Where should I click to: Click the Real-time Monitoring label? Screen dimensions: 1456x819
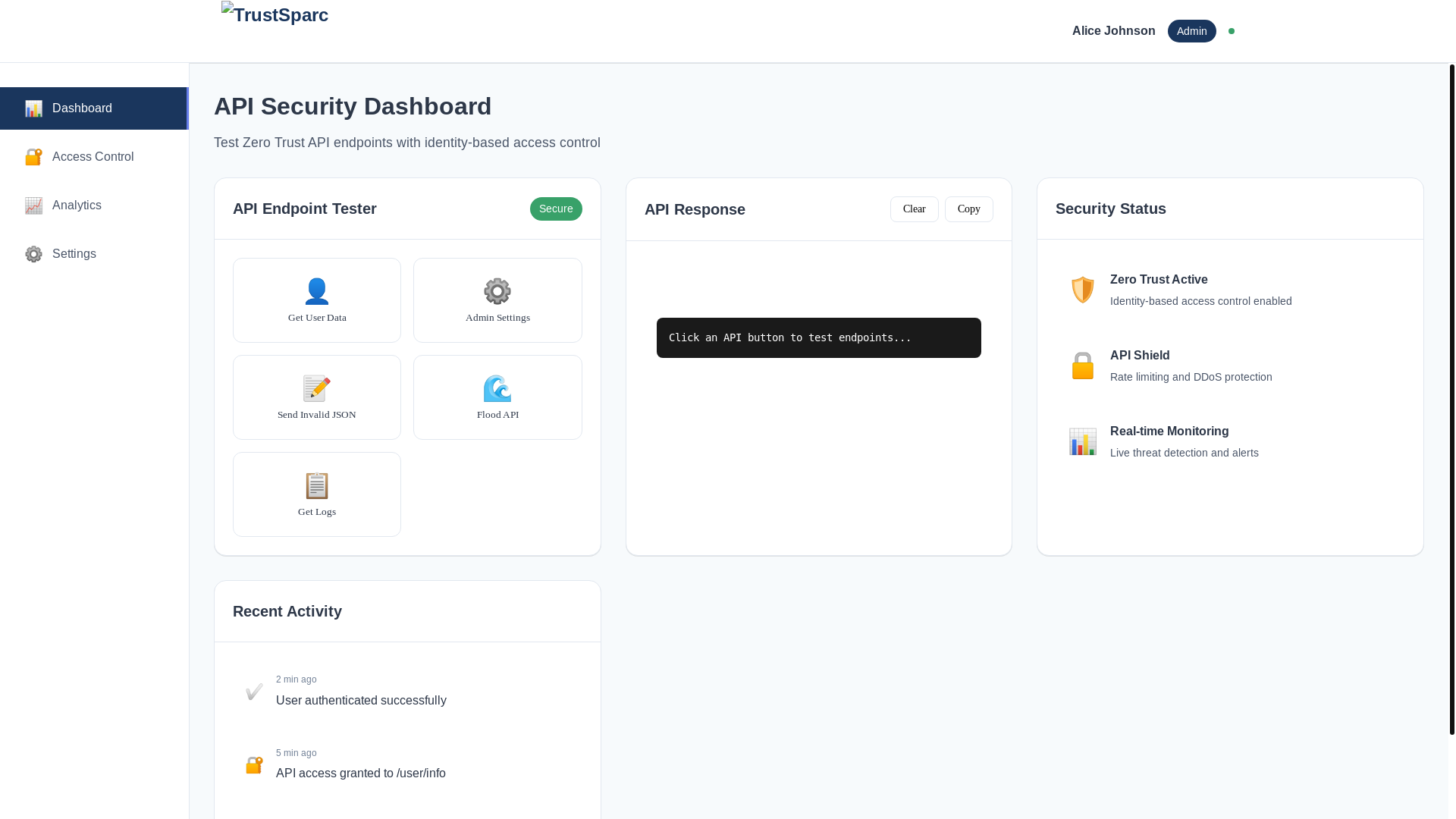(1169, 431)
